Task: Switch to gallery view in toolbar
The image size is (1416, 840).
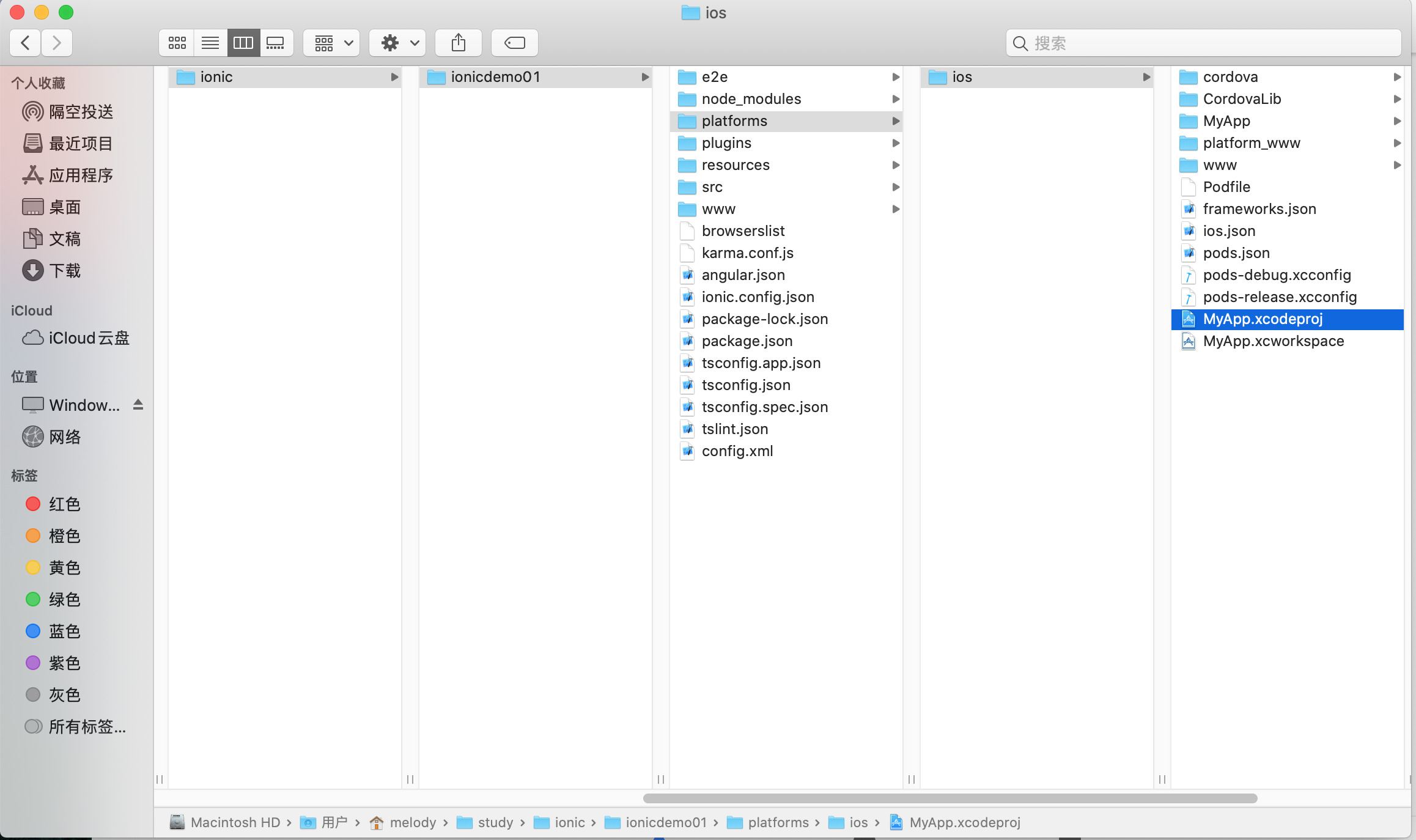Action: coord(276,43)
